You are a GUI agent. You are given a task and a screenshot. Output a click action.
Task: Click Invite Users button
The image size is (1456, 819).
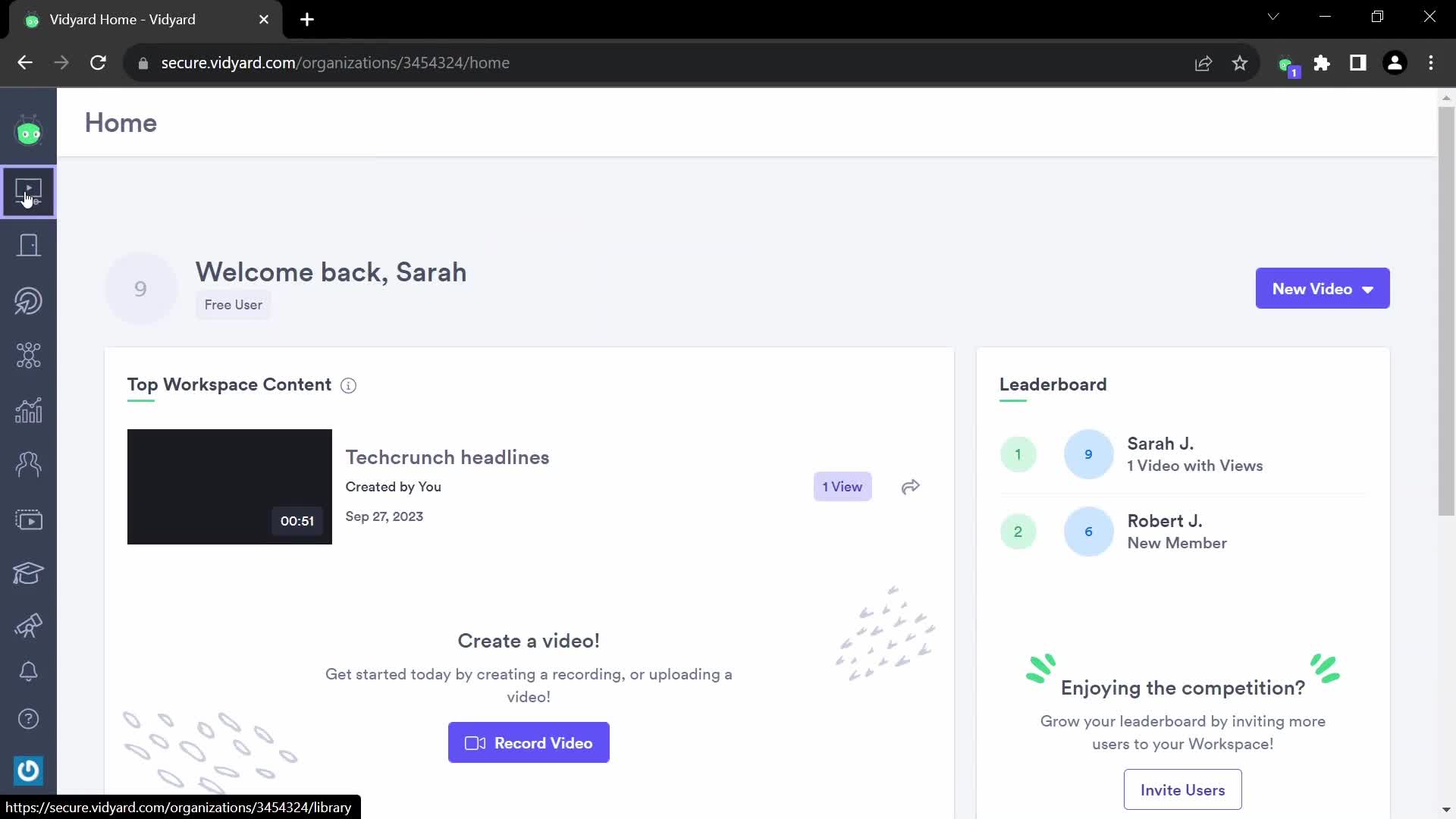tap(1183, 790)
